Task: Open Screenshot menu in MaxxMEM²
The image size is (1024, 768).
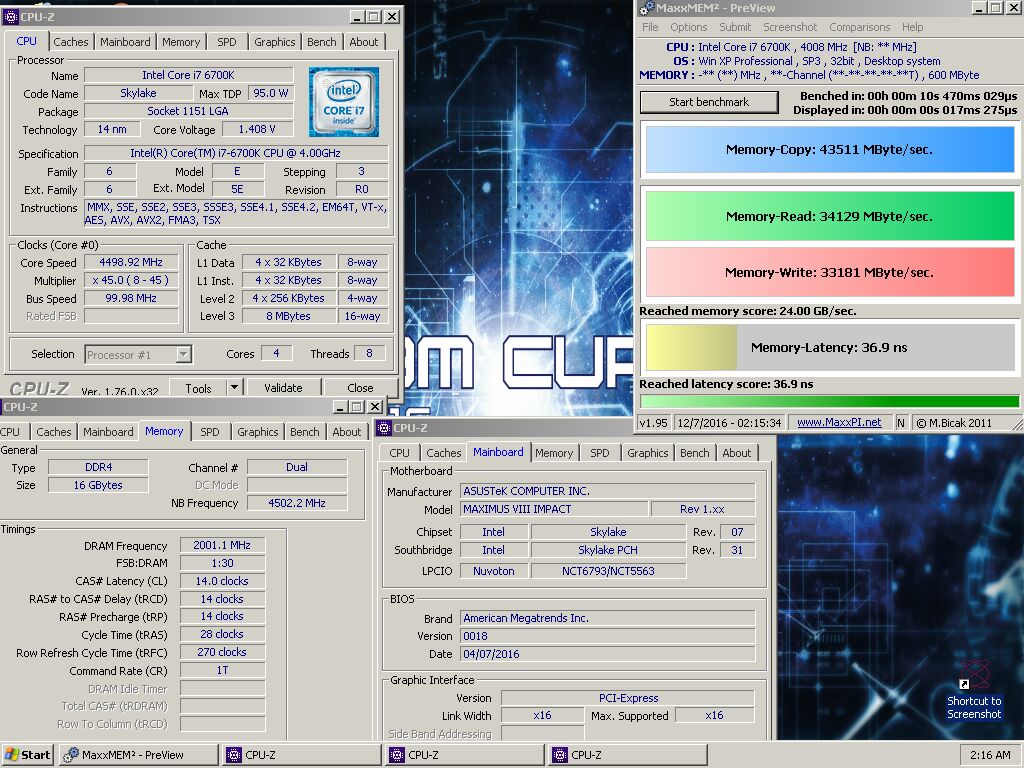Action: 790,27
